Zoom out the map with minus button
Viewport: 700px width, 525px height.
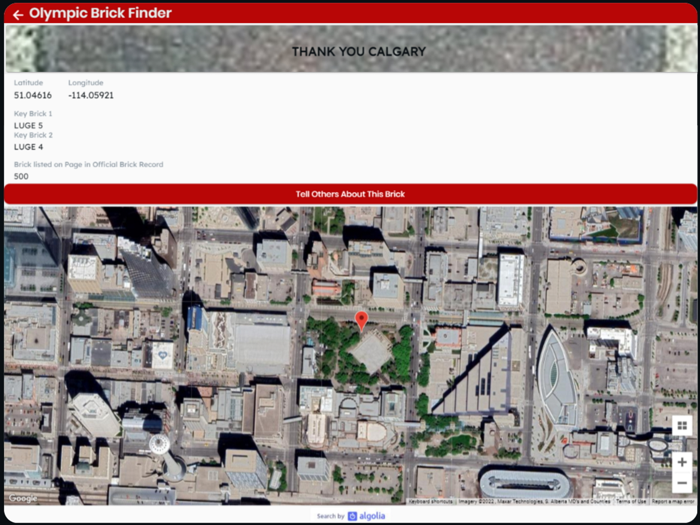[x=682, y=483]
